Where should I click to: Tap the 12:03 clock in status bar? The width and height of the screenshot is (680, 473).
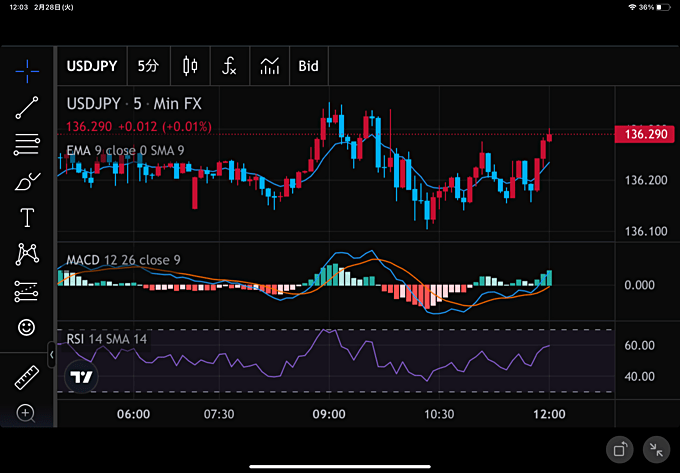pos(19,7)
